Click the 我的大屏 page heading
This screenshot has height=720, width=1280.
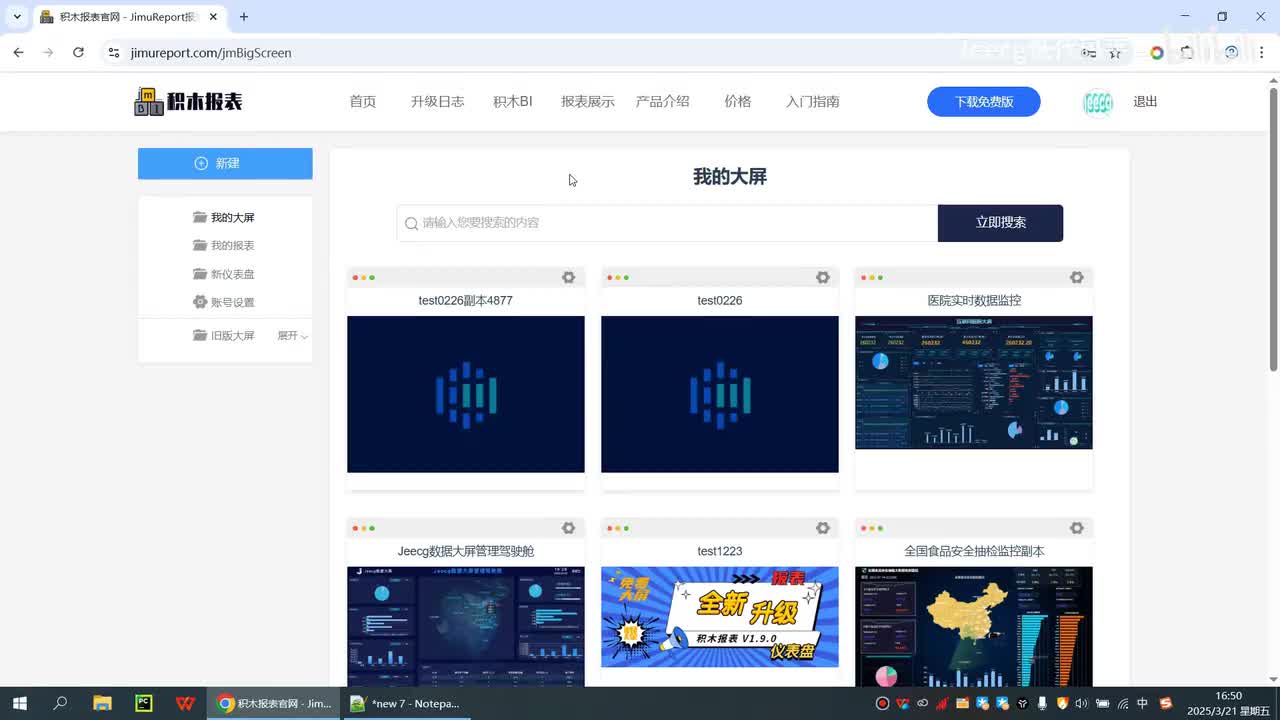coord(730,177)
